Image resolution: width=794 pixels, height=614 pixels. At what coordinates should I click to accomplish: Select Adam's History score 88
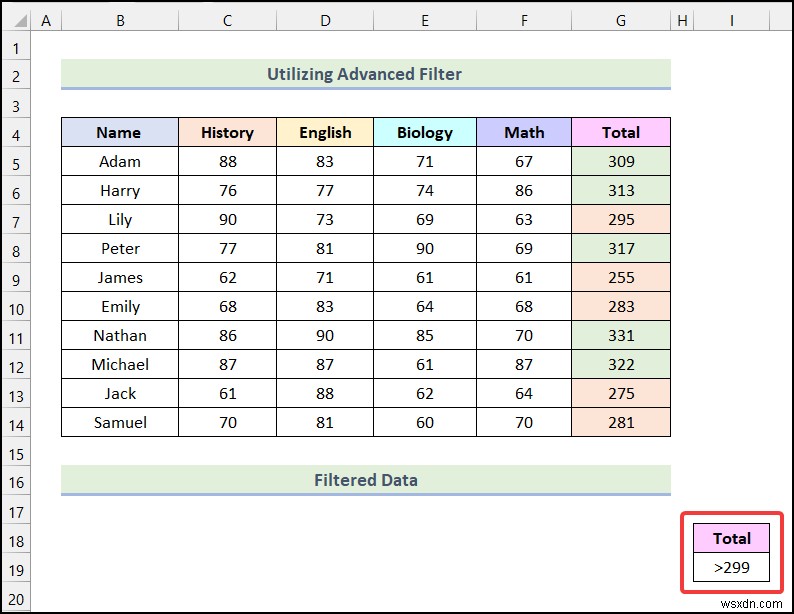[x=227, y=161]
